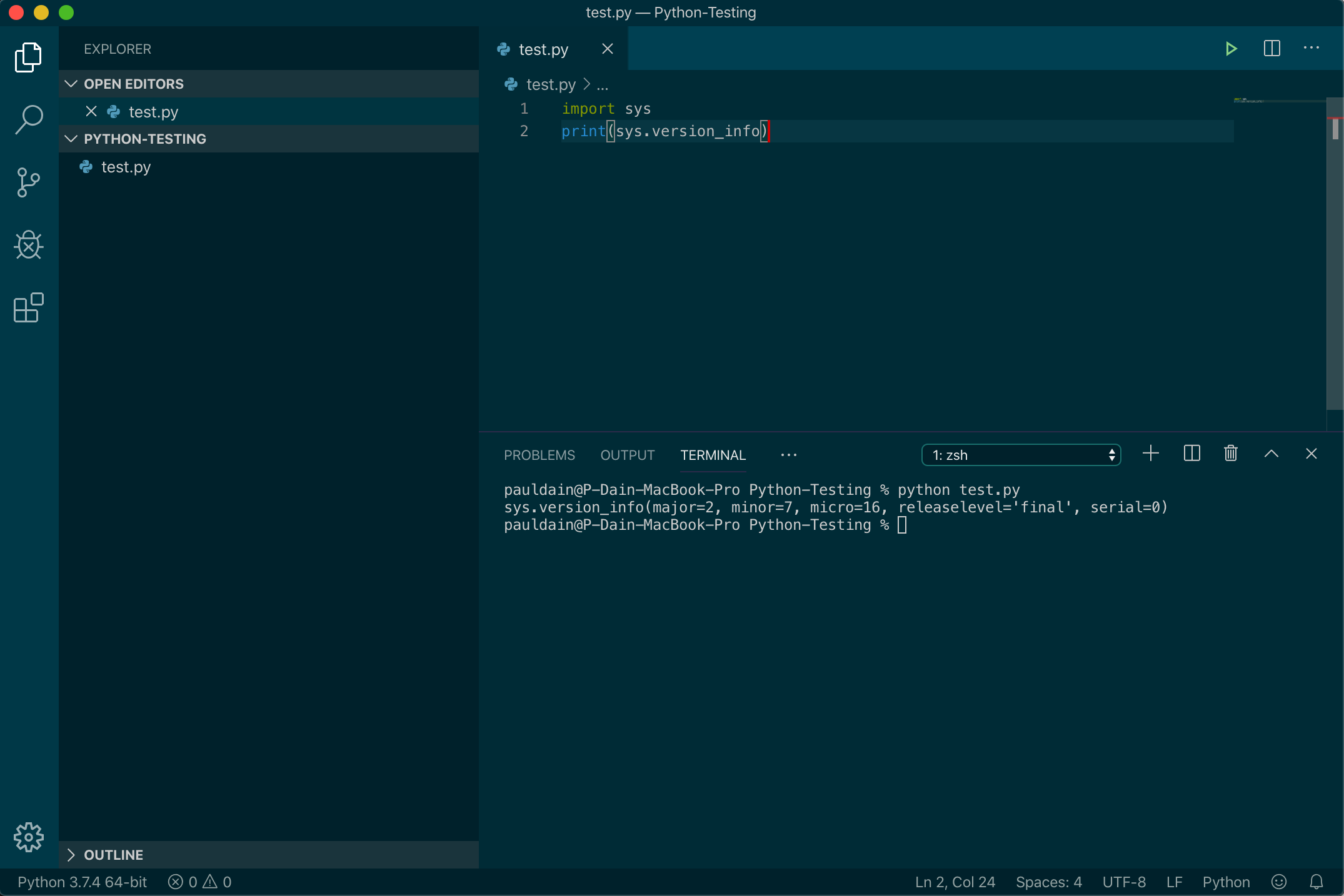Open the Source Control view
The height and width of the screenshot is (896, 1344).
28,182
